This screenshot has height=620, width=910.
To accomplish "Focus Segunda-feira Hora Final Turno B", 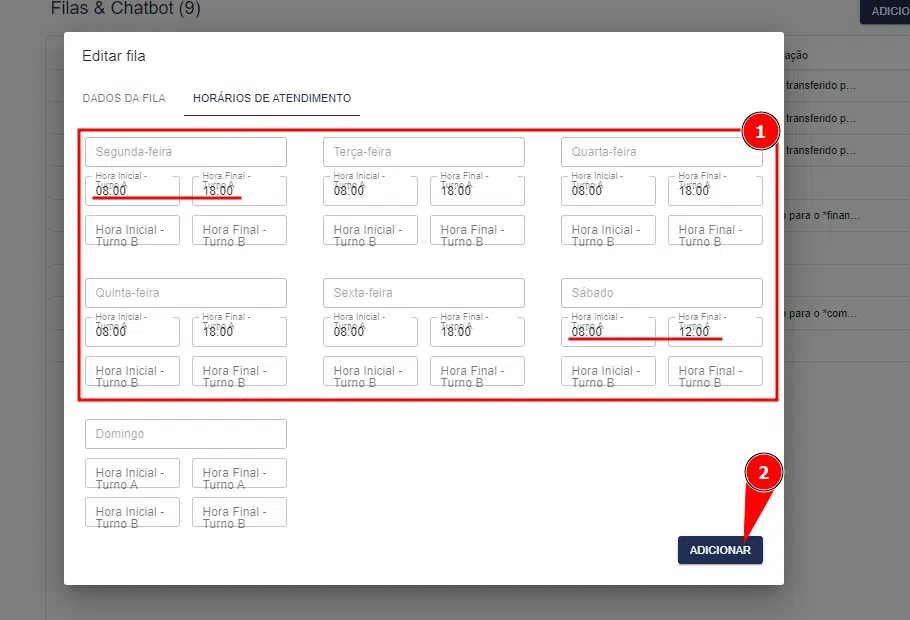I will pyautogui.click(x=239, y=230).
